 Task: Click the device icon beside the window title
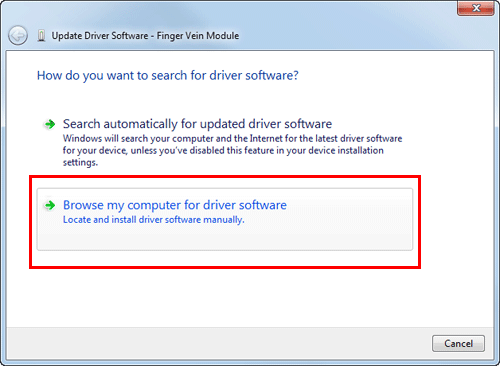pyautogui.click(x=41, y=36)
